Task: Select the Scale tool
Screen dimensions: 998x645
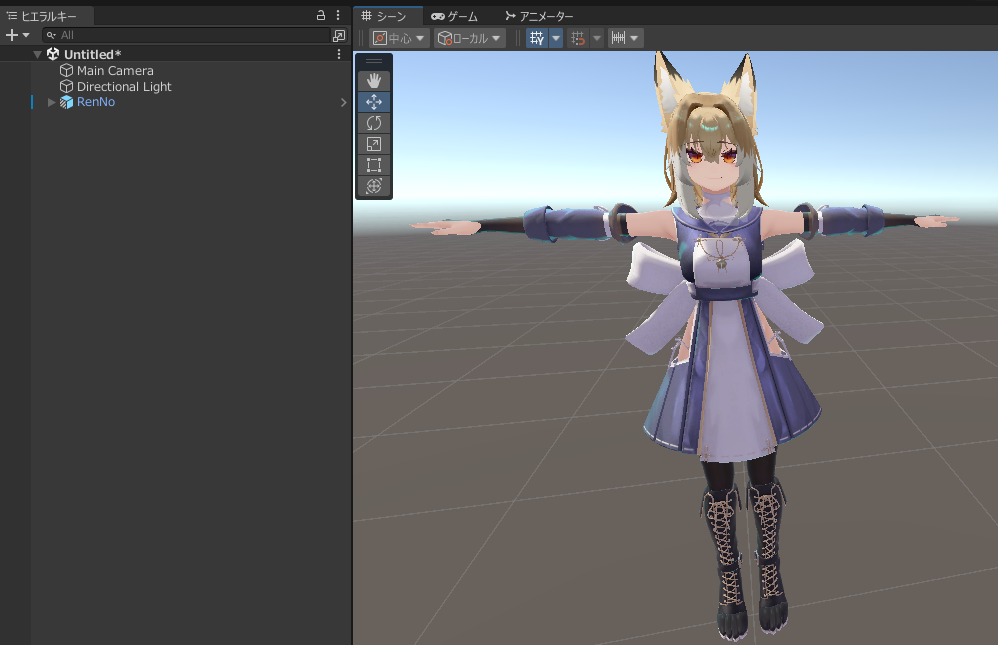Action: point(374,144)
